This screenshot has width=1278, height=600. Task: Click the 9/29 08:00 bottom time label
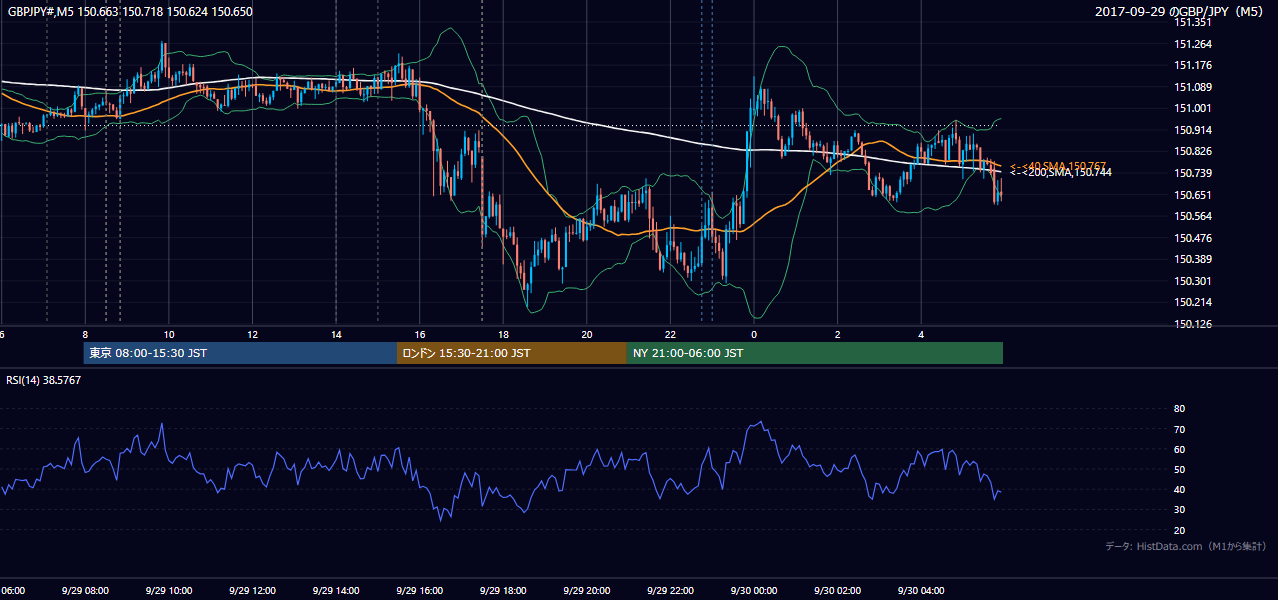pyautogui.click(x=85, y=590)
